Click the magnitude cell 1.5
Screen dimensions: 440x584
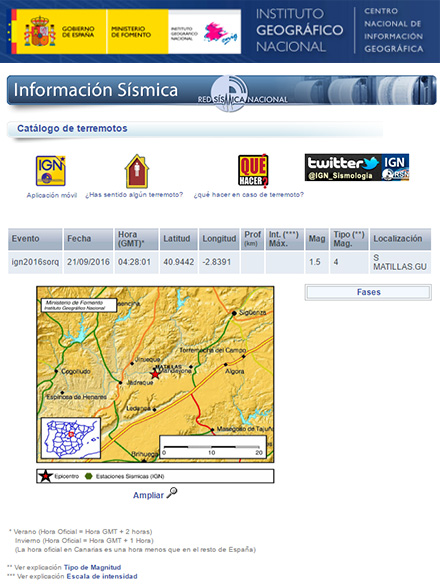tap(317, 262)
